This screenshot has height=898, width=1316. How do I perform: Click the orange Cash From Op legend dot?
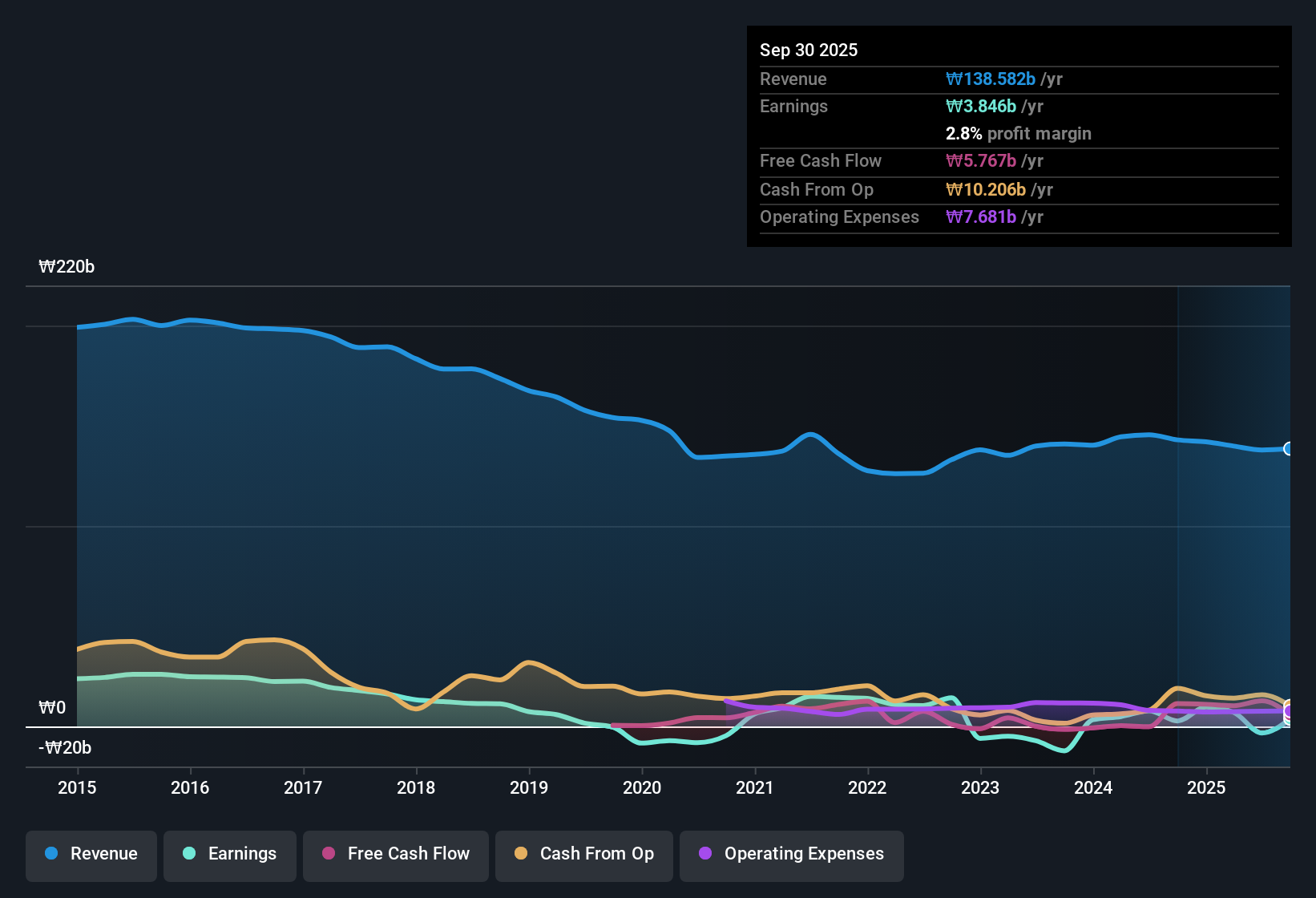521,854
